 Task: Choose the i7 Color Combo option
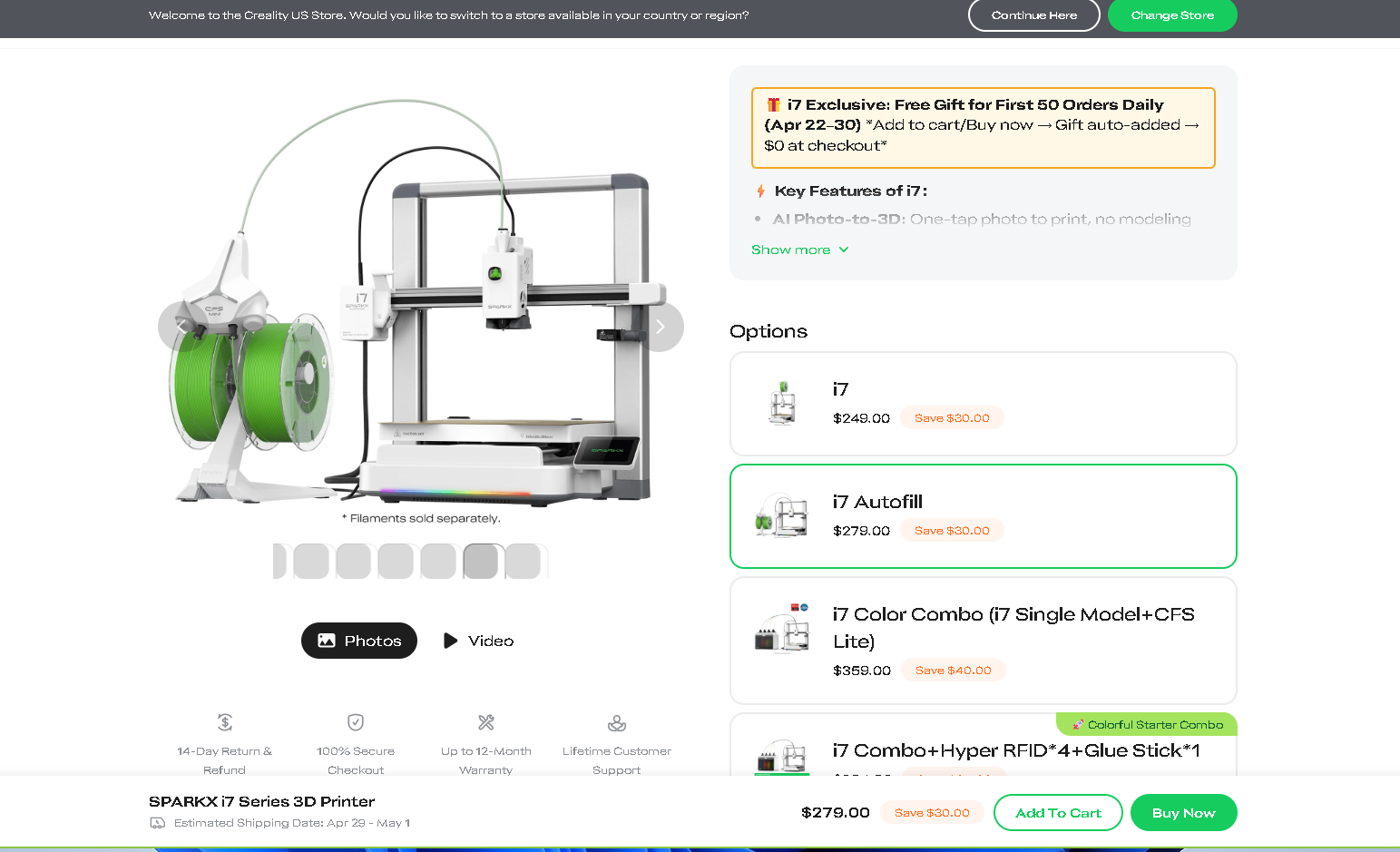coord(984,641)
